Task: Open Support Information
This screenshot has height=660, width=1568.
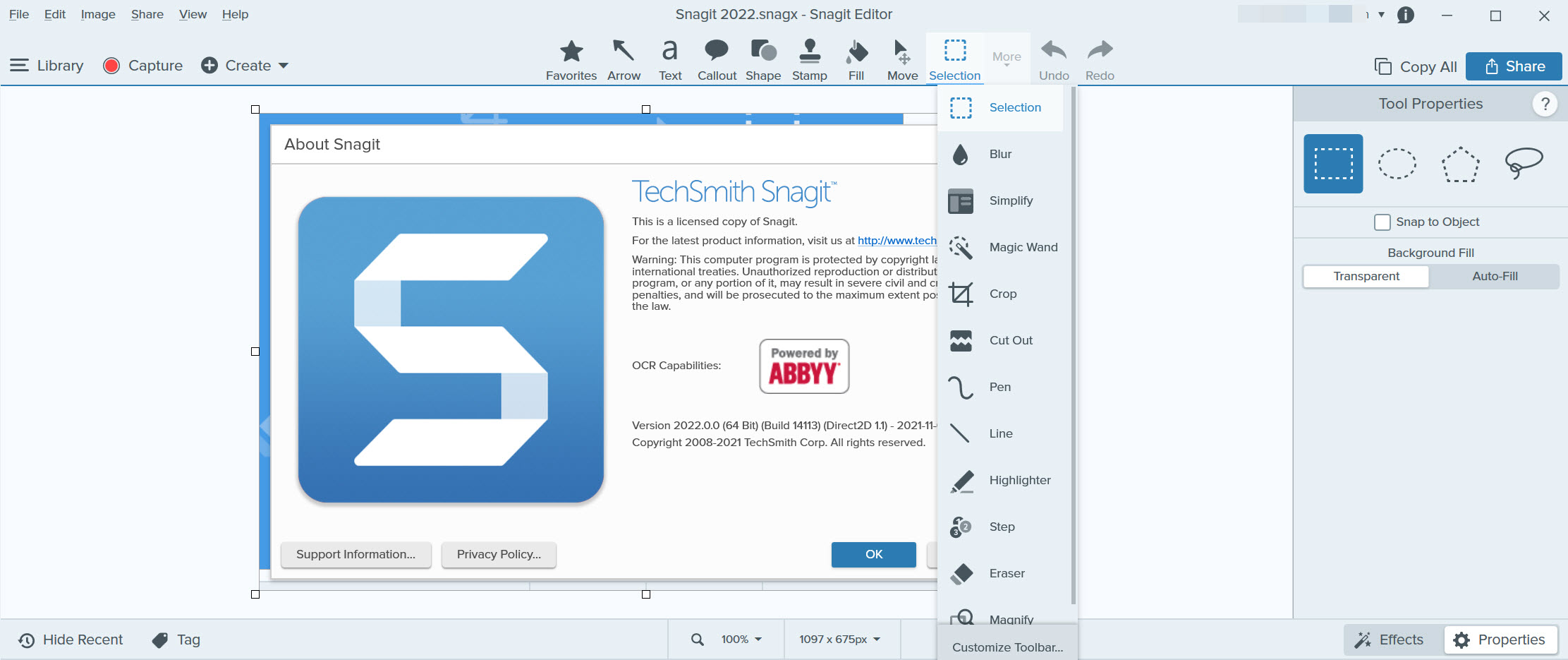Action: point(355,555)
